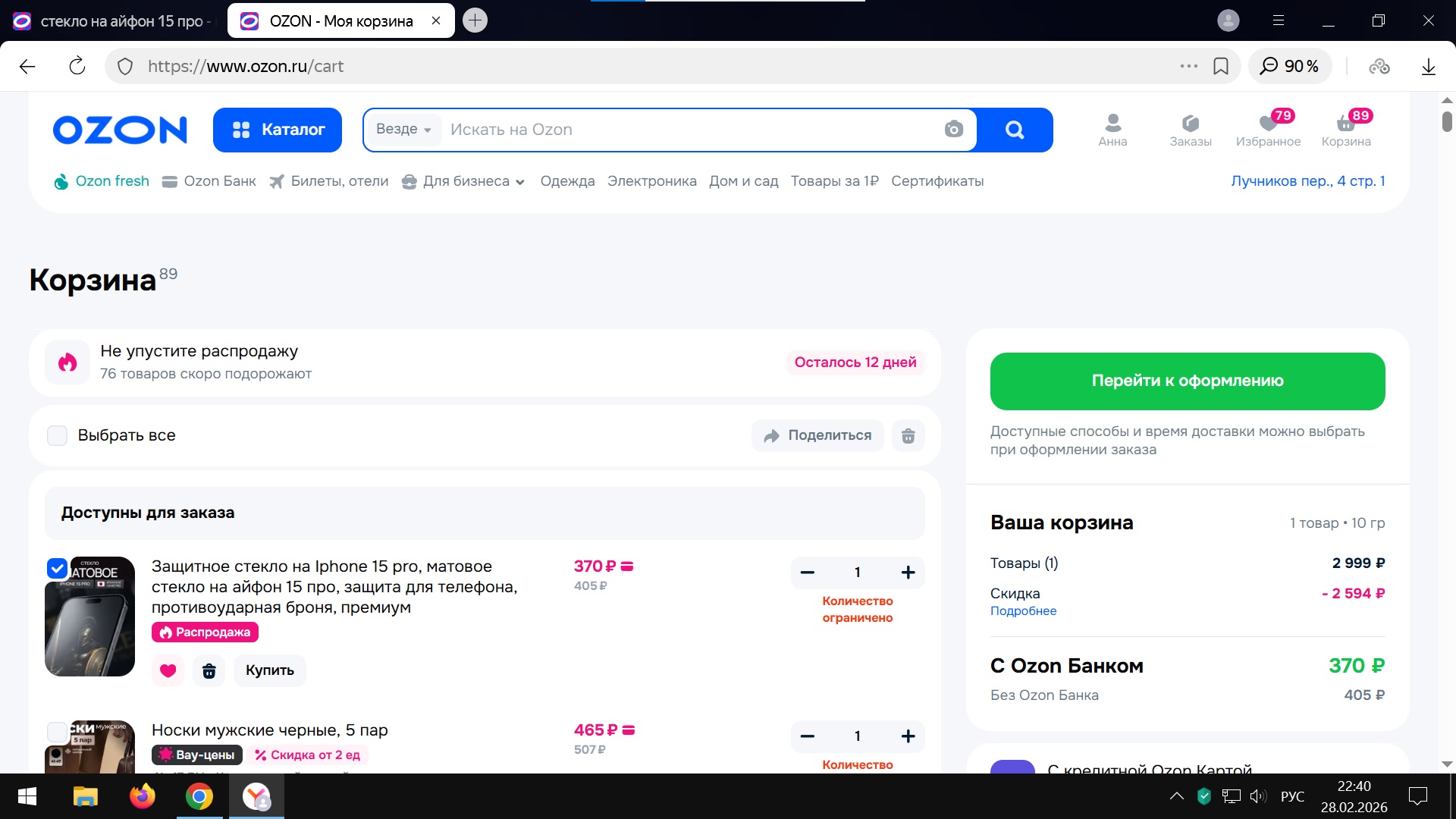Select the Носки мужские item checkbox
1456x819 pixels.
(58, 732)
